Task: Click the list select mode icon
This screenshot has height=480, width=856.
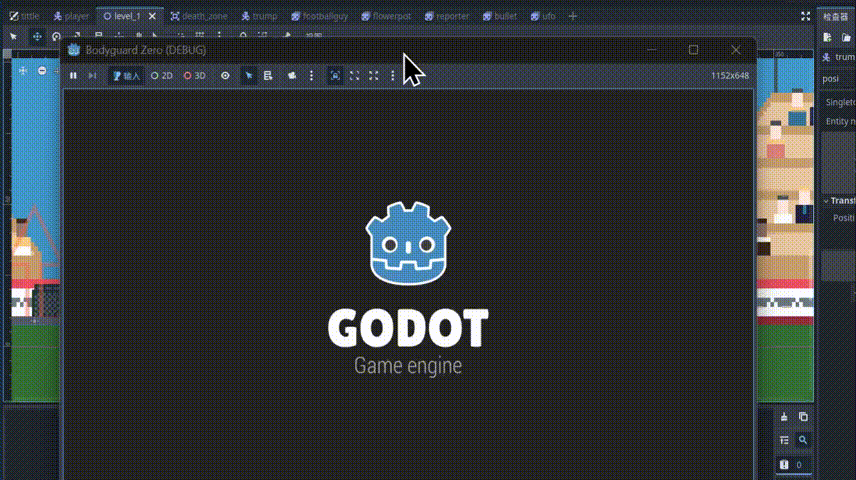Action: 268,75
